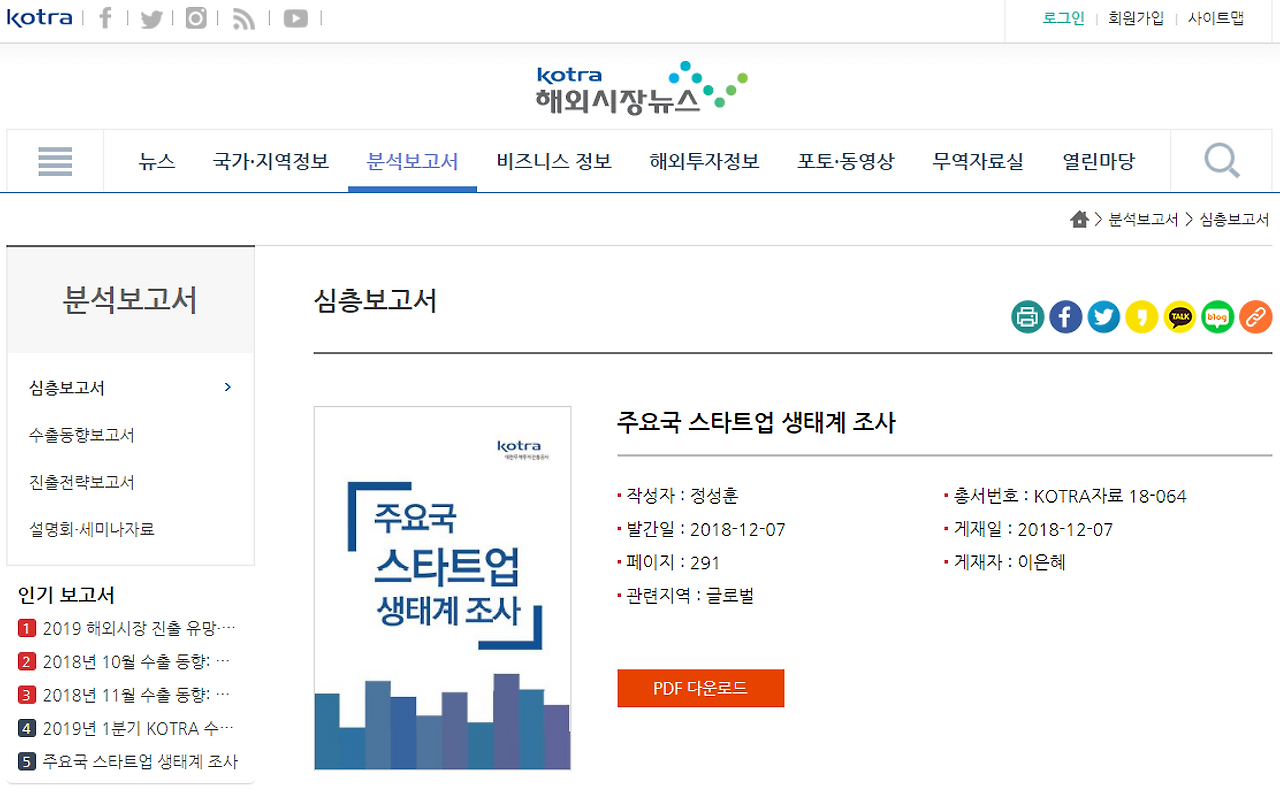The height and width of the screenshot is (797, 1280).
Task: Open KOTRA's Twitter profile icon
Action: 151,17
